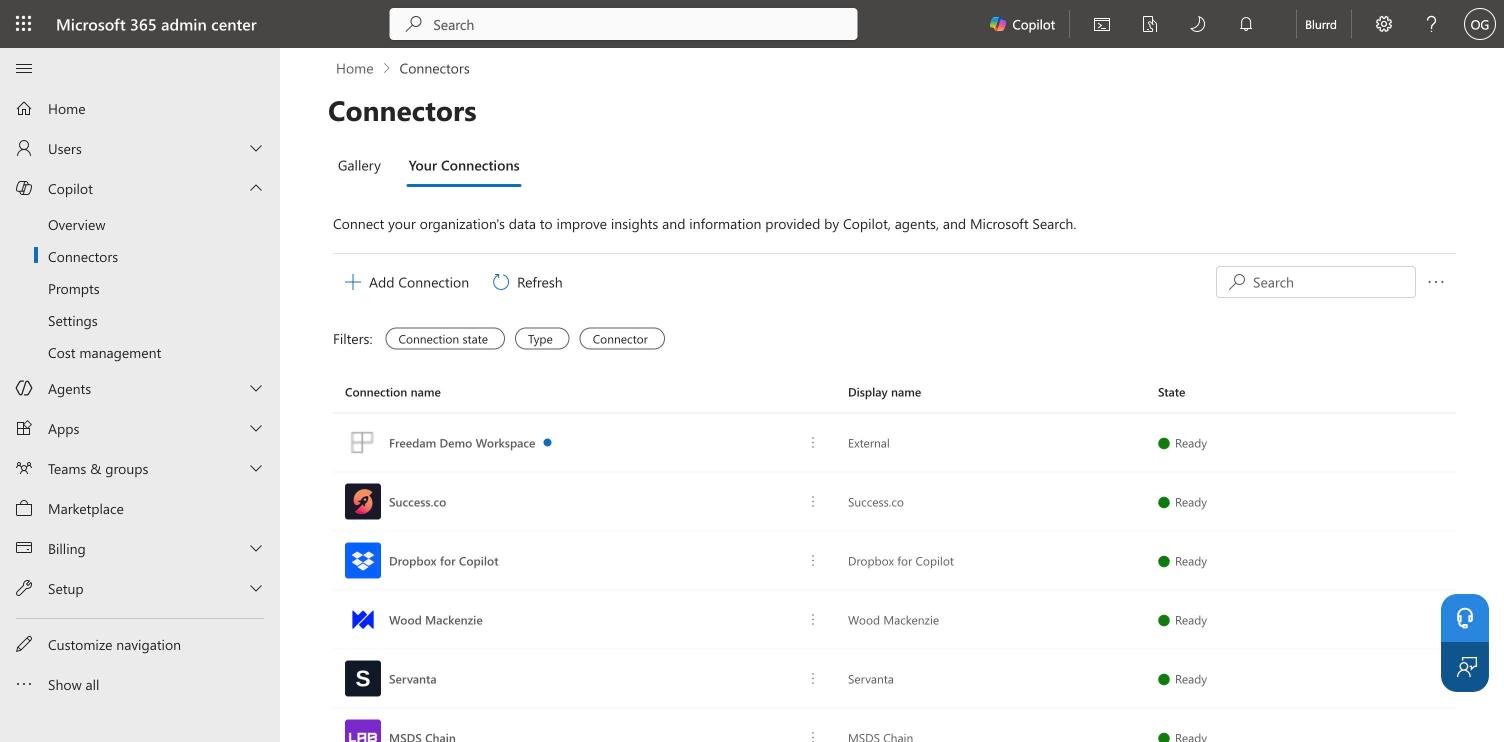
Task: Open the OG account avatar
Action: coord(1479,24)
